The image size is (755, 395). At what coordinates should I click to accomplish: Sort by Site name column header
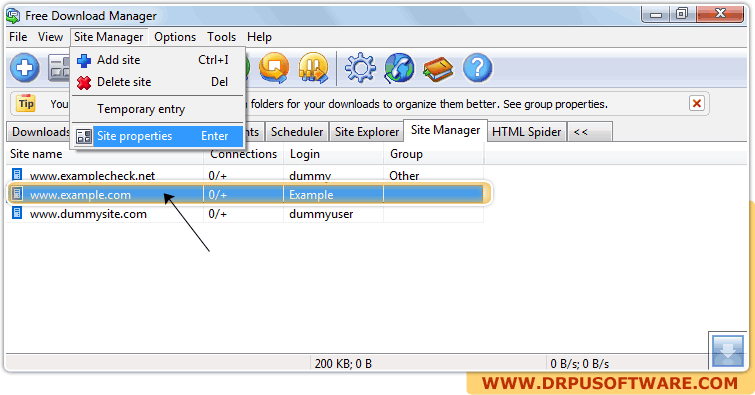tap(105, 154)
